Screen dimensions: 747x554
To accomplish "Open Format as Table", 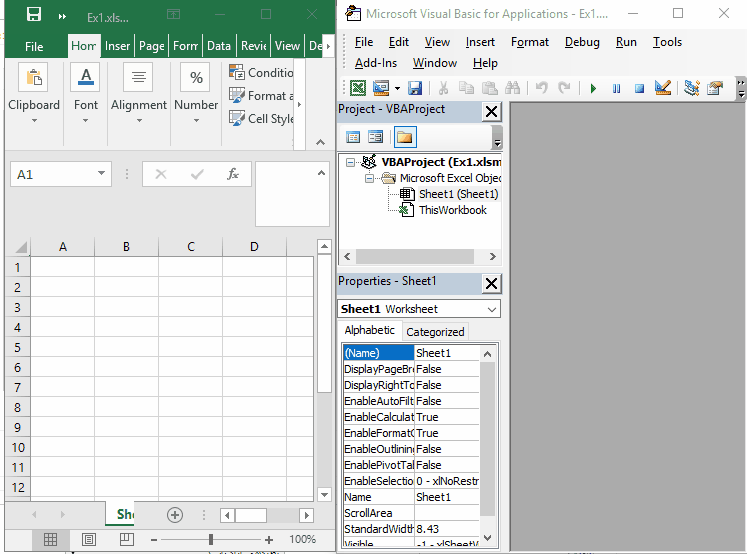I will (261, 95).
